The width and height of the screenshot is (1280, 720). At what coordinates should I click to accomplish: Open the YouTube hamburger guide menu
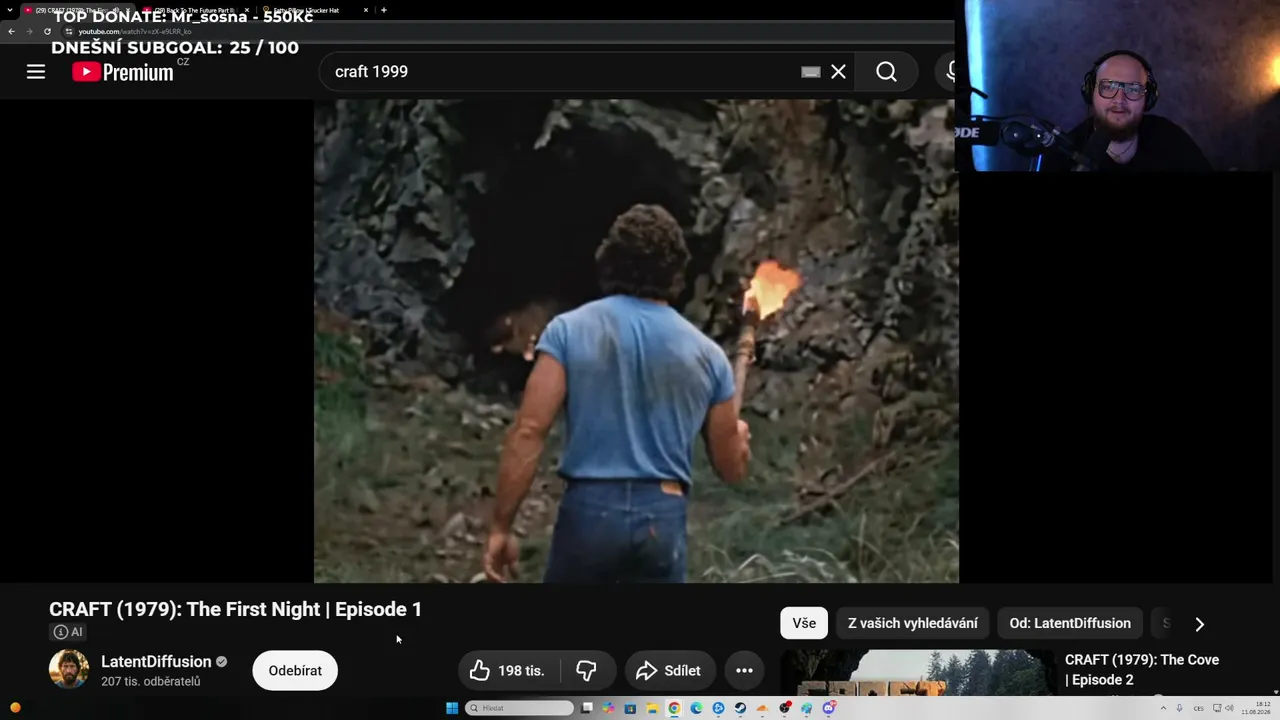tap(36, 72)
